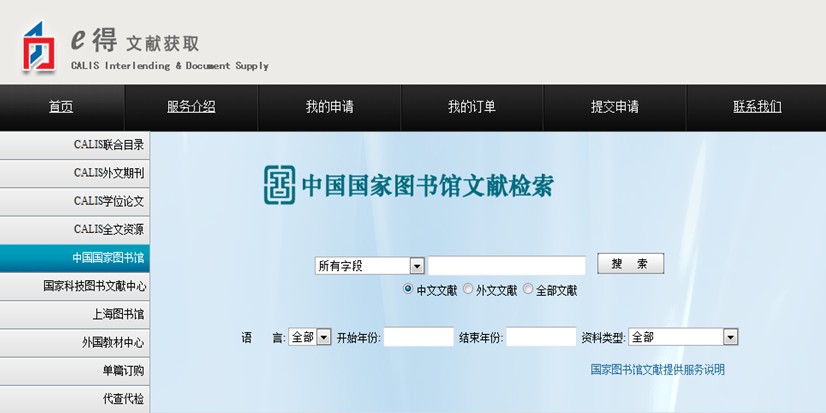The image size is (826, 413).
Task: Click the 搜索 button
Action: tap(630, 263)
